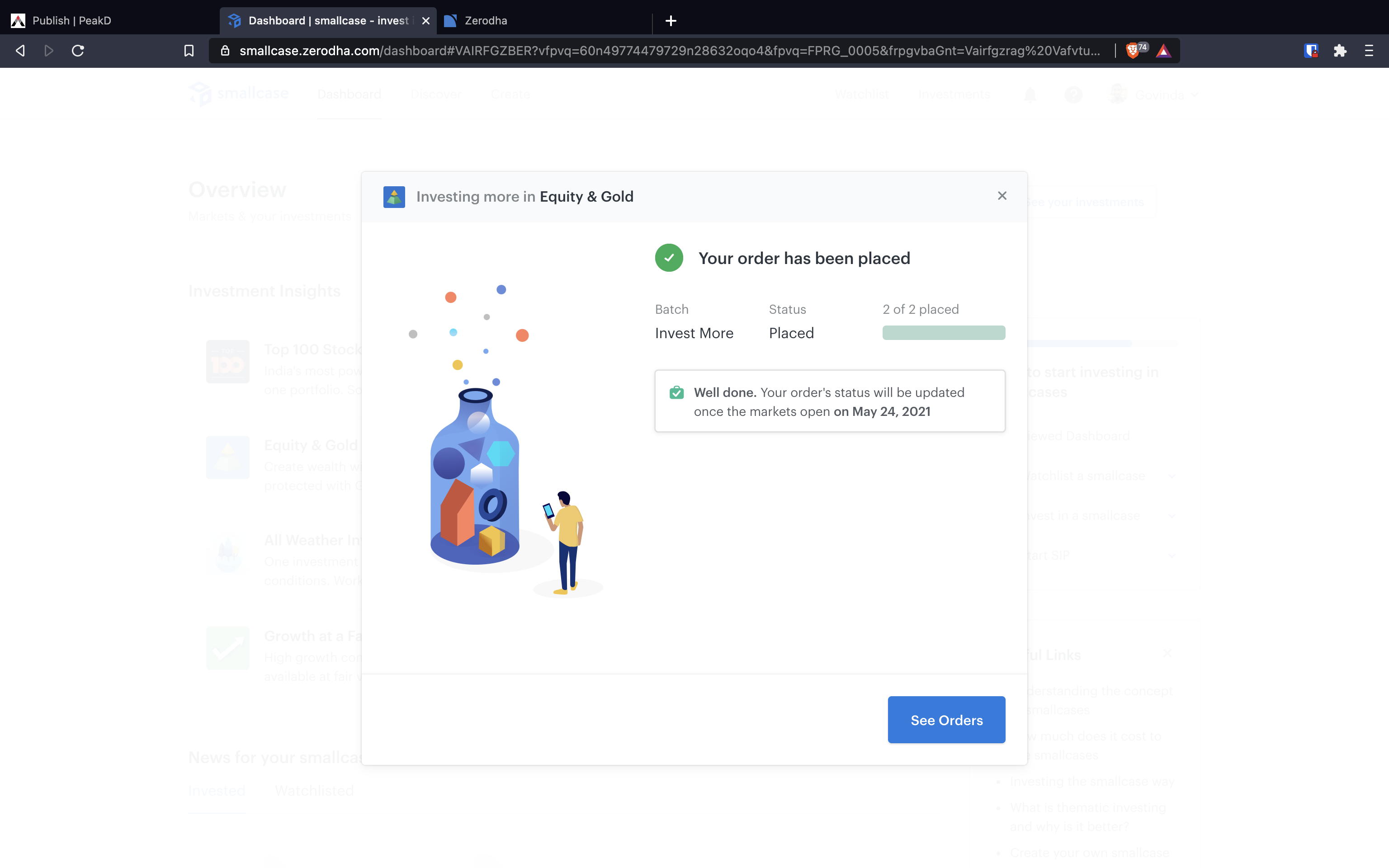This screenshot has width=1389, height=868.
Task: Open the Investments nav link
Action: click(954, 94)
